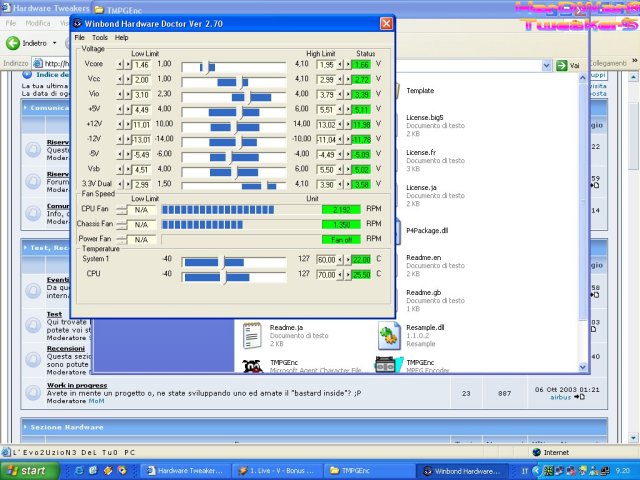
Task: Click the Start button
Action: point(29,471)
